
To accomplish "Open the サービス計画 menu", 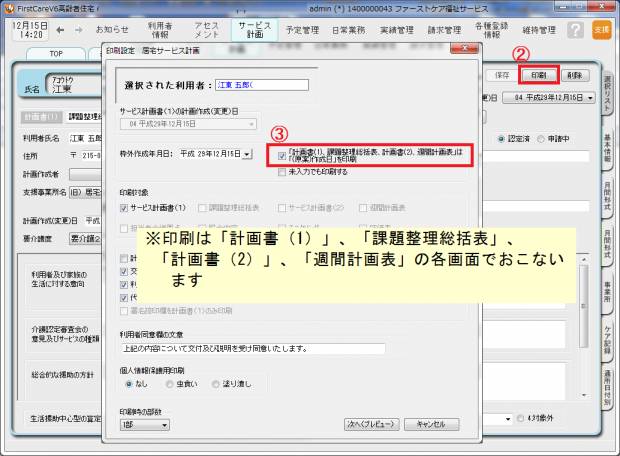I will [255, 30].
